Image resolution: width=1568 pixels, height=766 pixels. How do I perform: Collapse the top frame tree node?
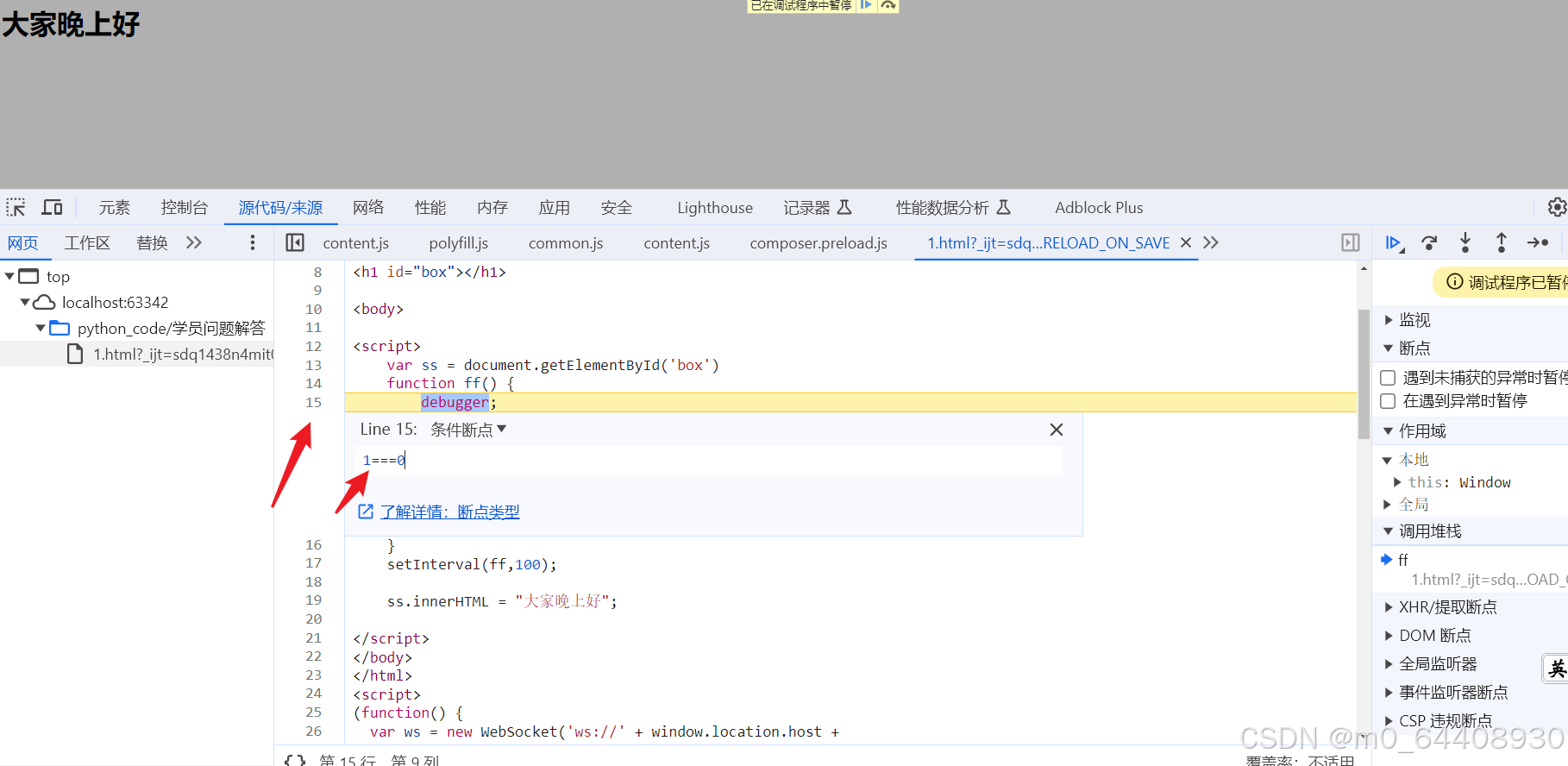click(x=9, y=276)
